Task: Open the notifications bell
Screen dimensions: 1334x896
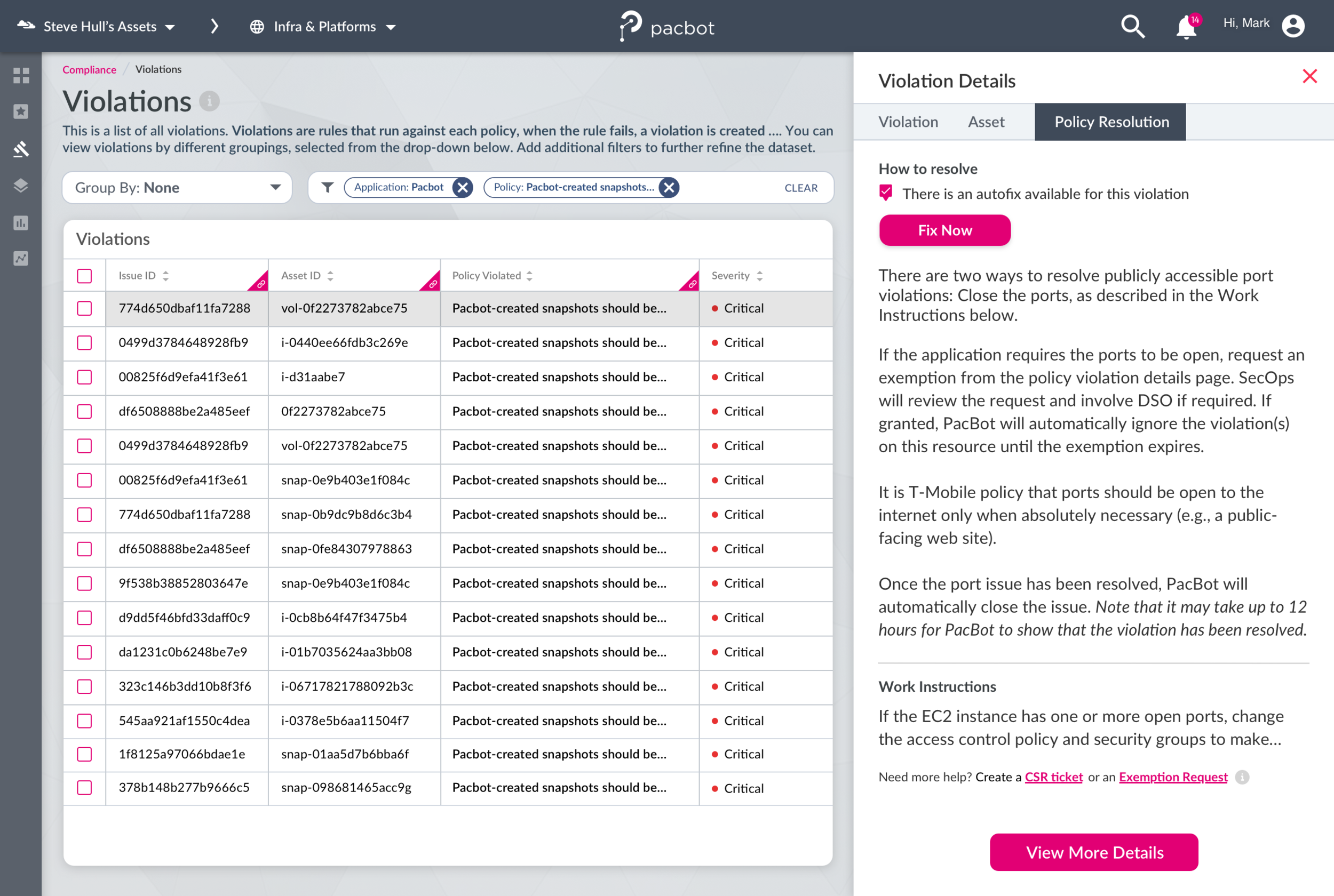Action: (x=1187, y=27)
